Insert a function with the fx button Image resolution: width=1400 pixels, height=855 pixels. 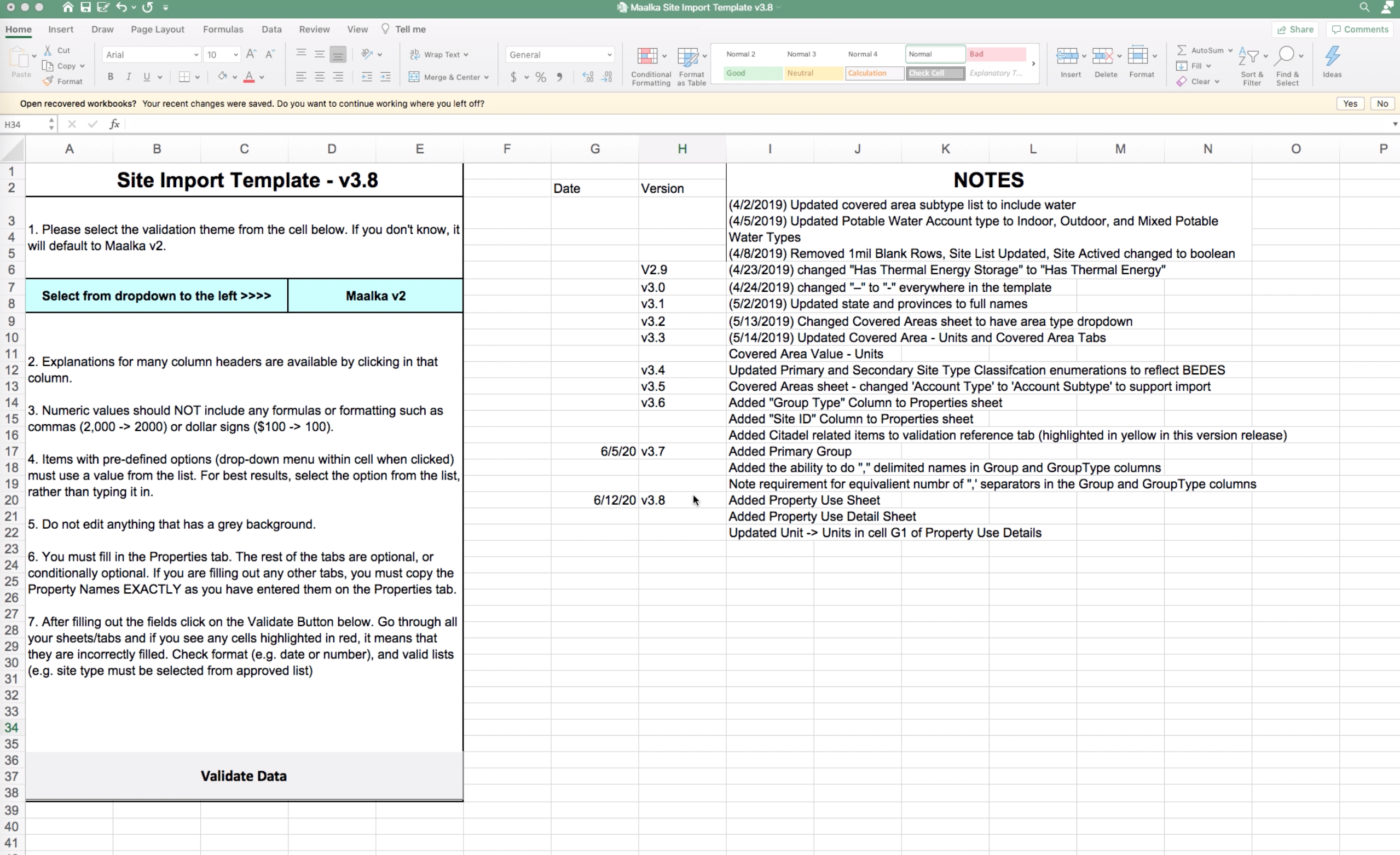click(115, 124)
